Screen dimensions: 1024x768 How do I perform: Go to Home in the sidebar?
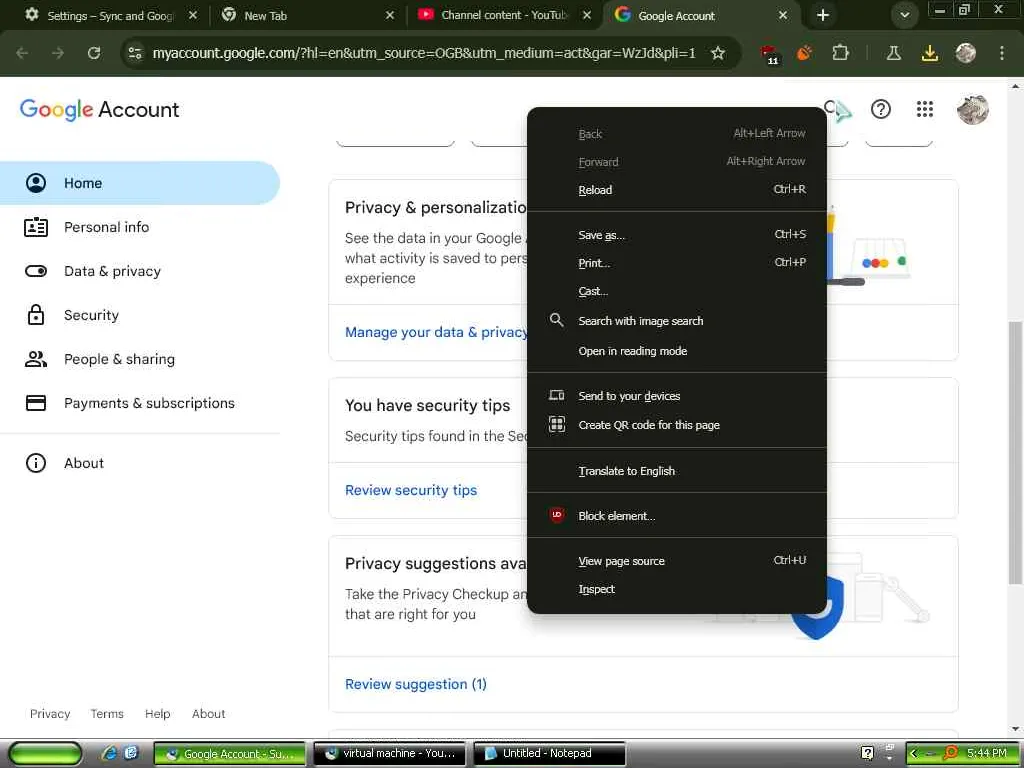point(140,183)
